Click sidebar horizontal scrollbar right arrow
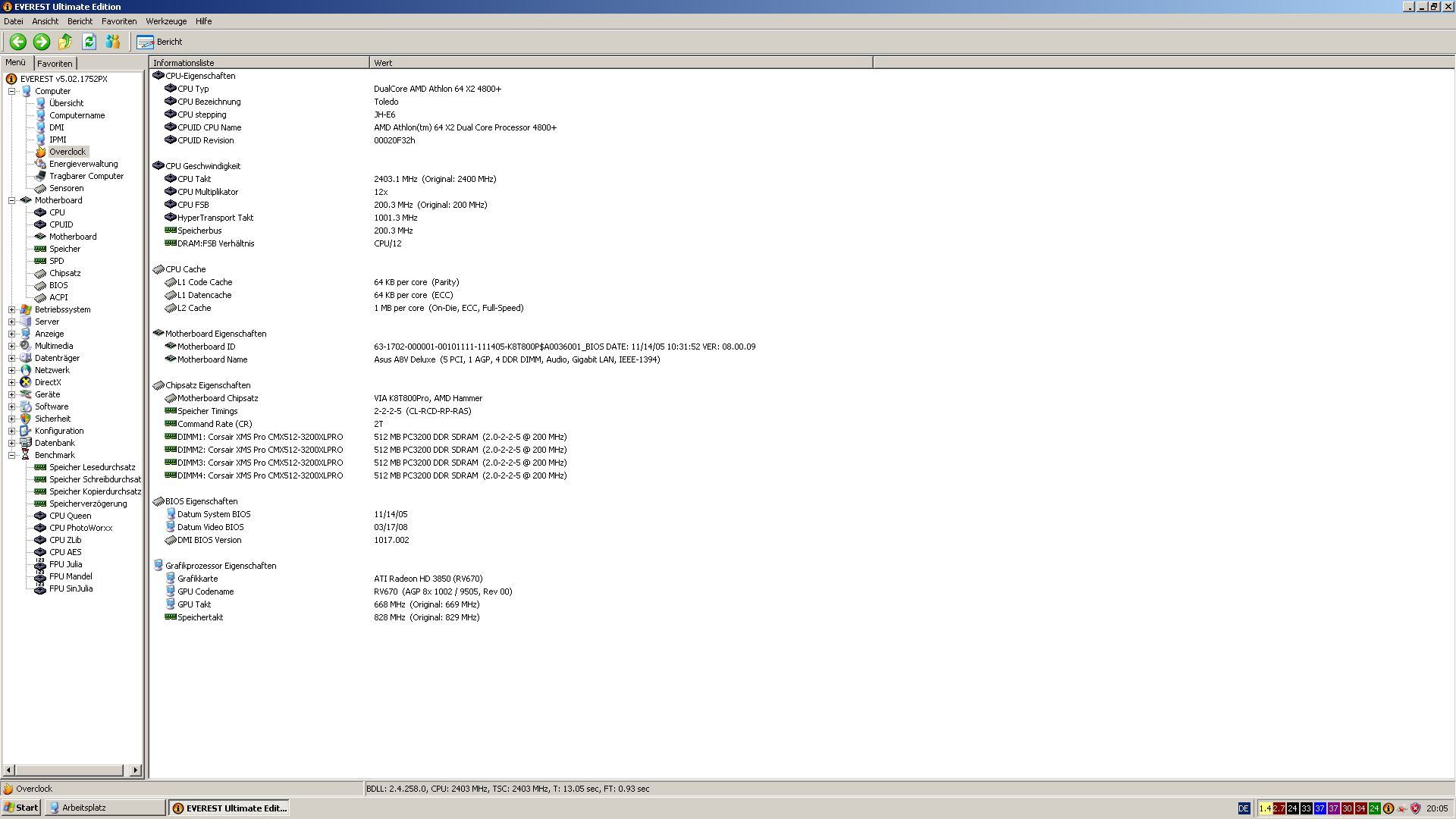 (x=136, y=770)
